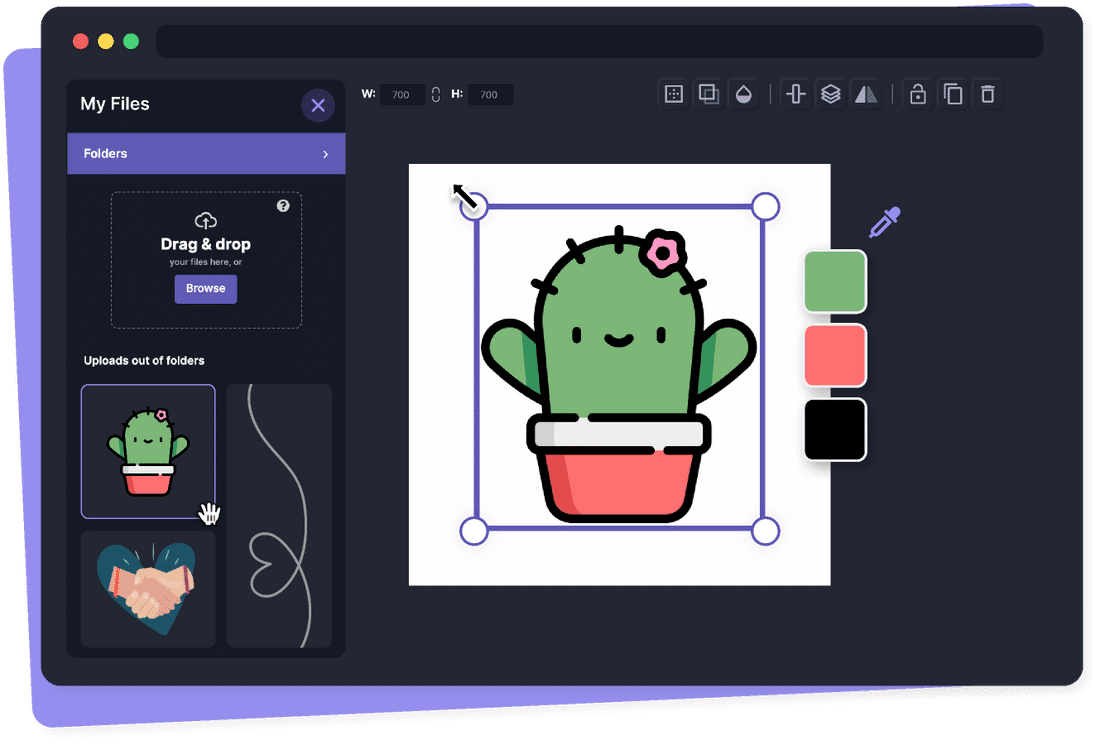Delete selection with the trash icon
Image resolution: width=1100 pixels, height=745 pixels.
[988, 94]
